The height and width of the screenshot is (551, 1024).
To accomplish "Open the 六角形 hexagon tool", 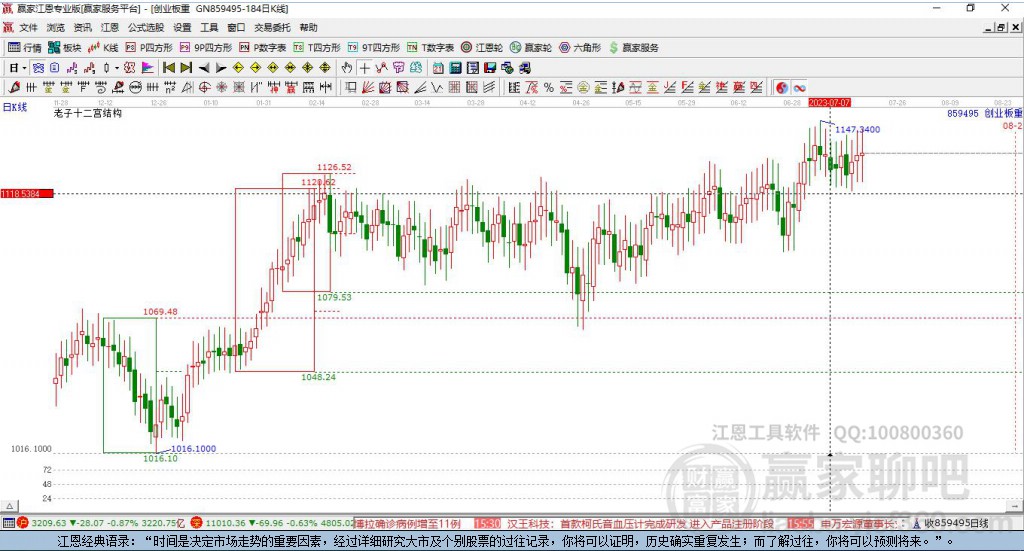I will pyautogui.click(x=580, y=48).
